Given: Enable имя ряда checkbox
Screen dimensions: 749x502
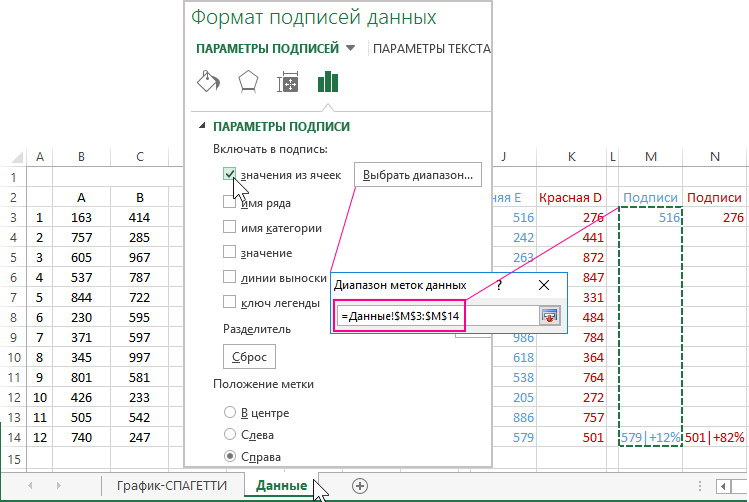Looking at the screenshot, I should pos(229,203).
